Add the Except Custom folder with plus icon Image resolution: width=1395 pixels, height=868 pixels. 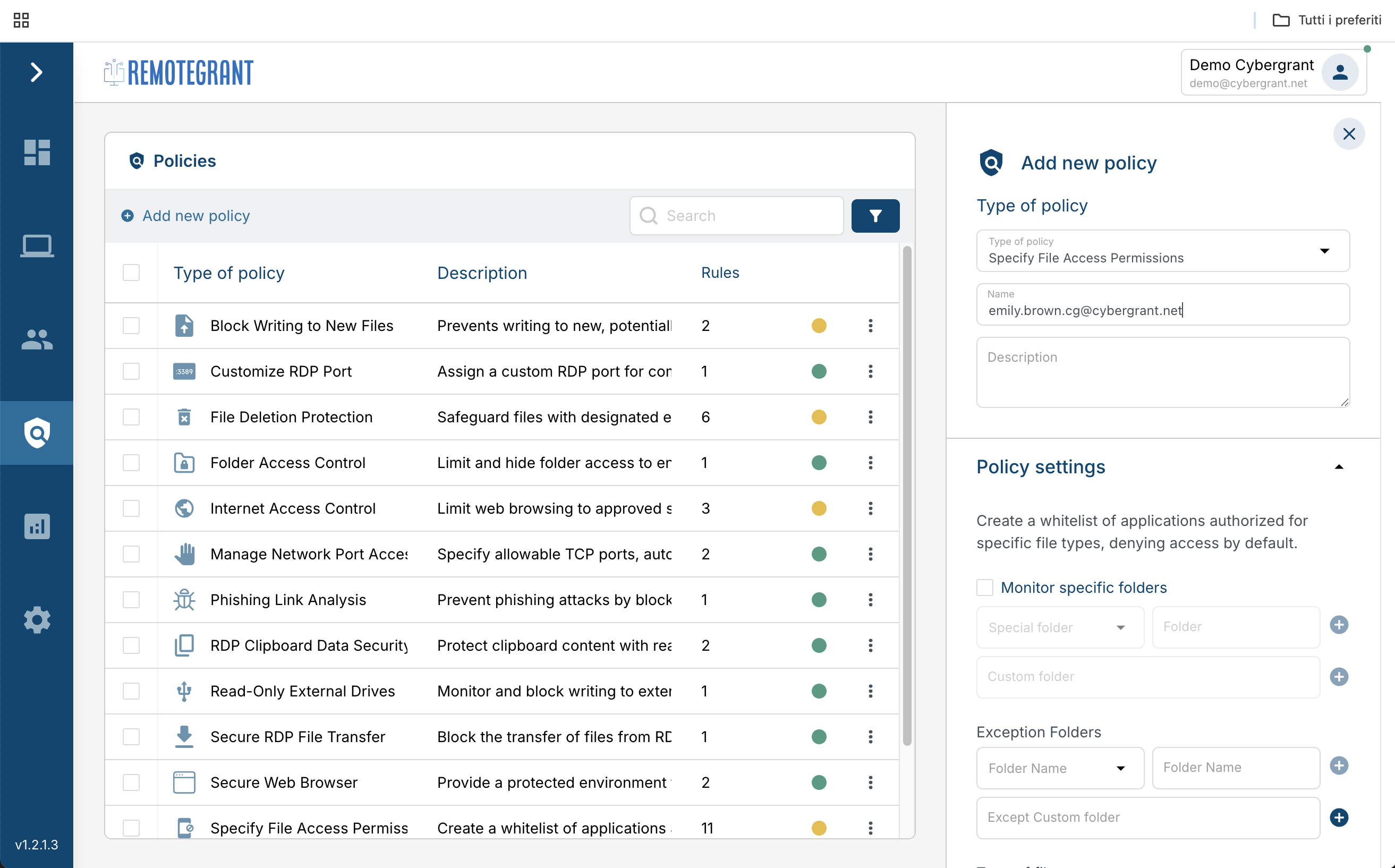[x=1339, y=817]
